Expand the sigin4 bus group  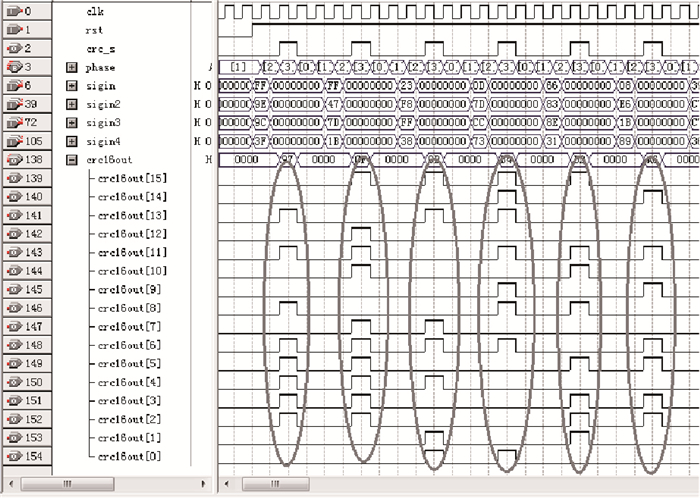tap(72, 141)
